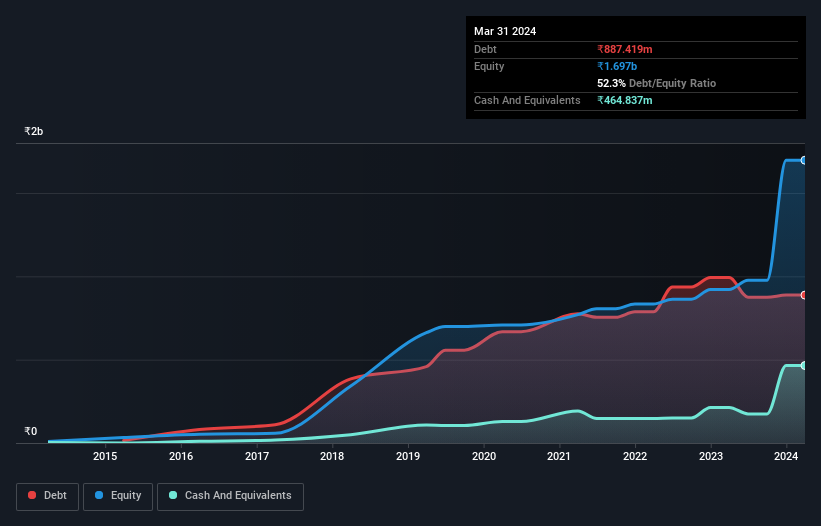Click the 2018 x-axis label
Viewport: 821px width, 526px height.
click(x=332, y=456)
